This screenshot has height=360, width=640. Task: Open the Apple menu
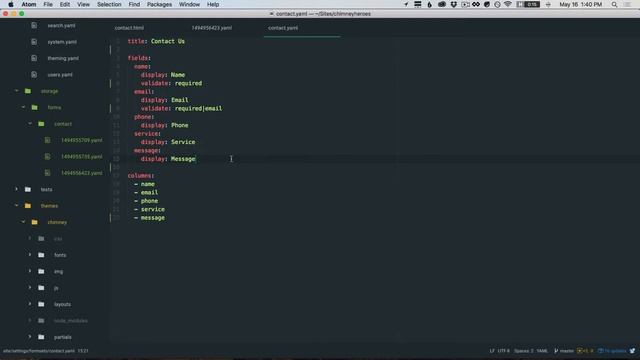coord(11,4)
